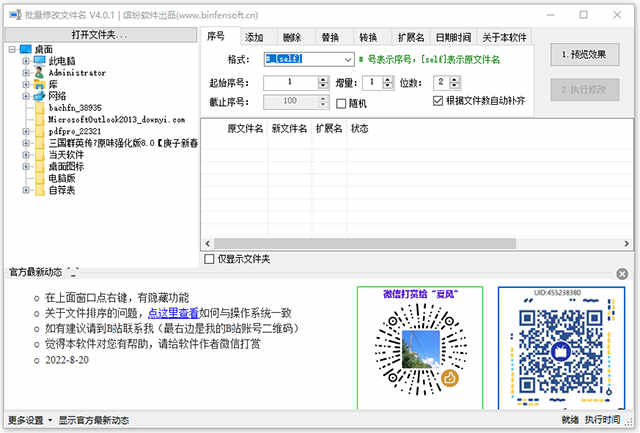This screenshot has width=640, height=433.
Task: Open the 关于本软件 tab
Action: 504,38
